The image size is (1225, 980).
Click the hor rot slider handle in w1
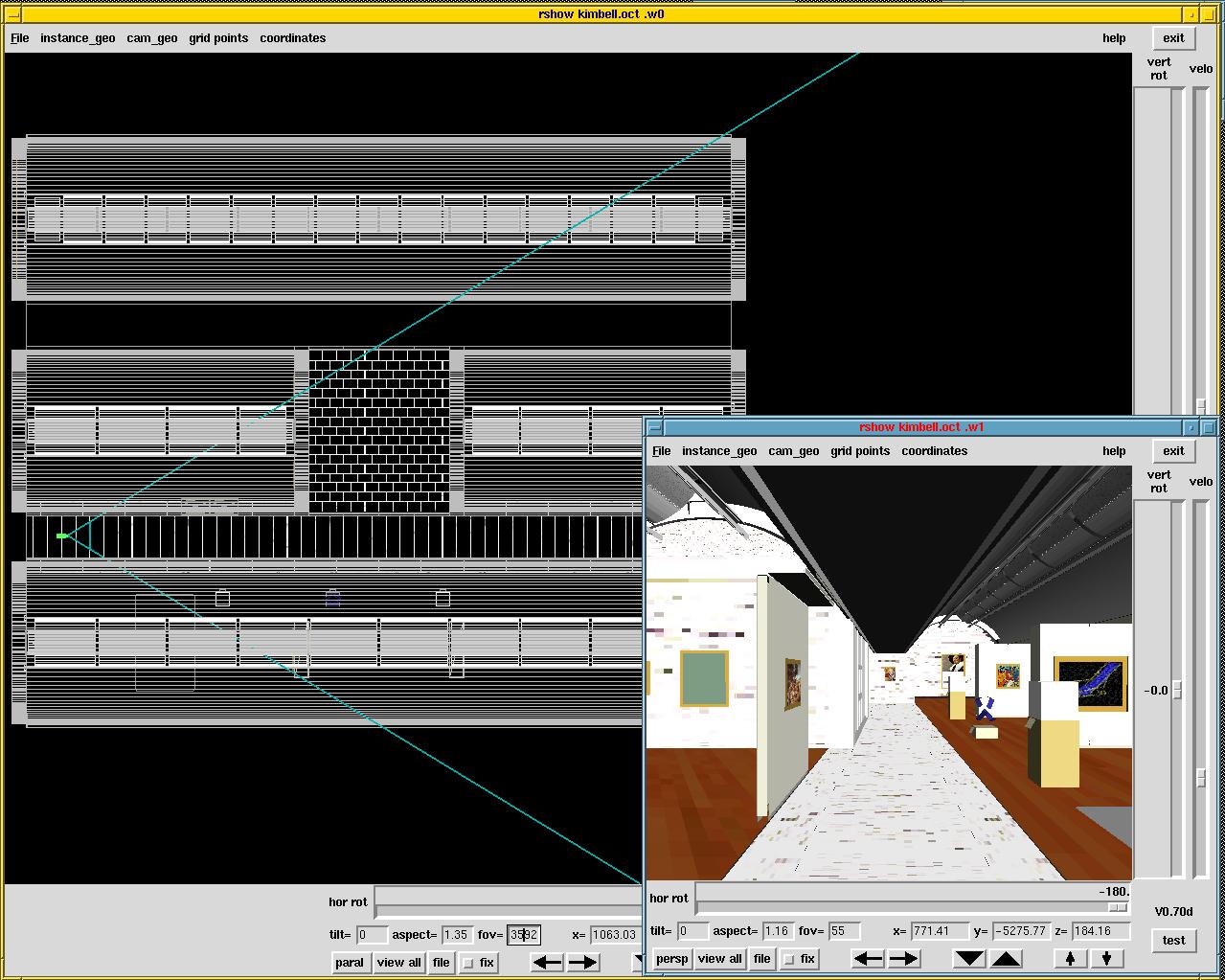1118,907
